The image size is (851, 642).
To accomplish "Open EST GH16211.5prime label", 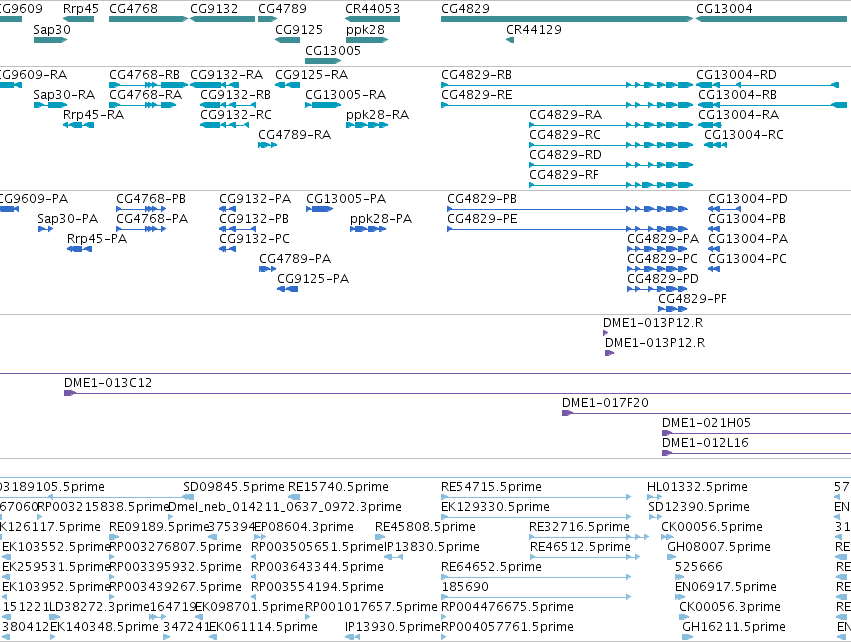I will click(x=734, y=627).
